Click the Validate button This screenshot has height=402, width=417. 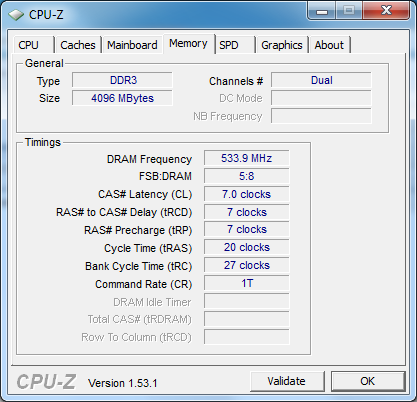point(287,381)
